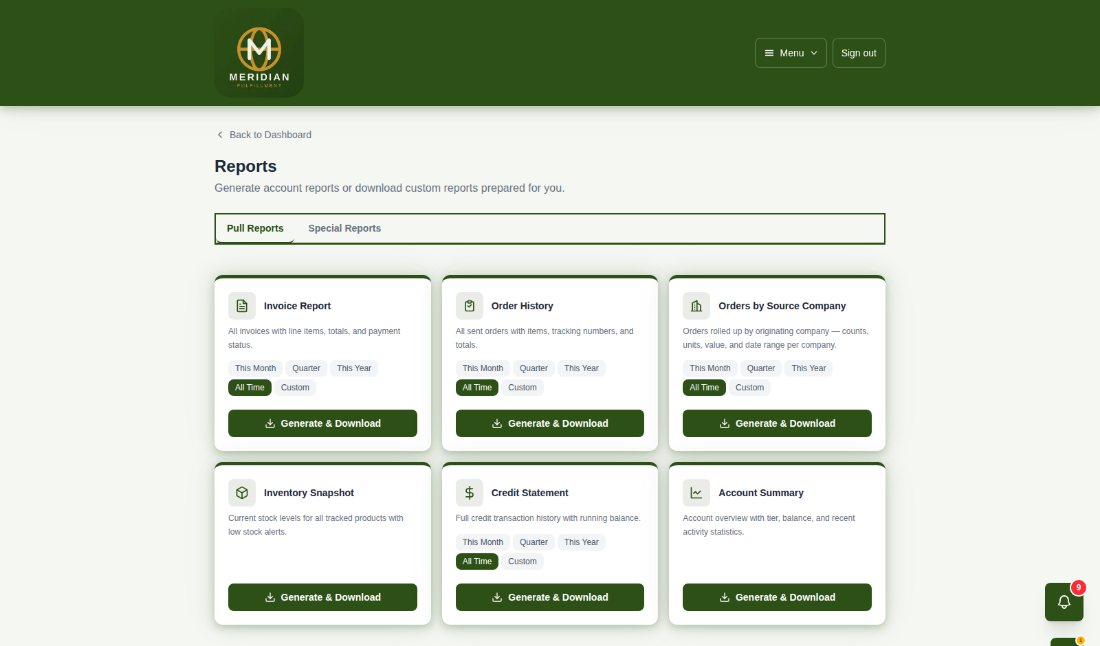
Task: Select All Time for Credit Statement
Action: (477, 561)
